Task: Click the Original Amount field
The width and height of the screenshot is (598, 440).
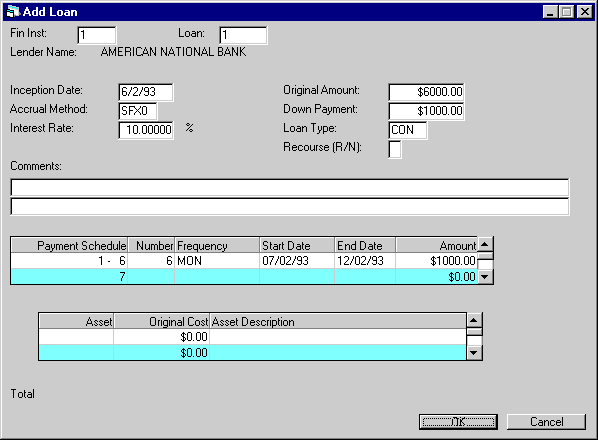Action: 426,92
